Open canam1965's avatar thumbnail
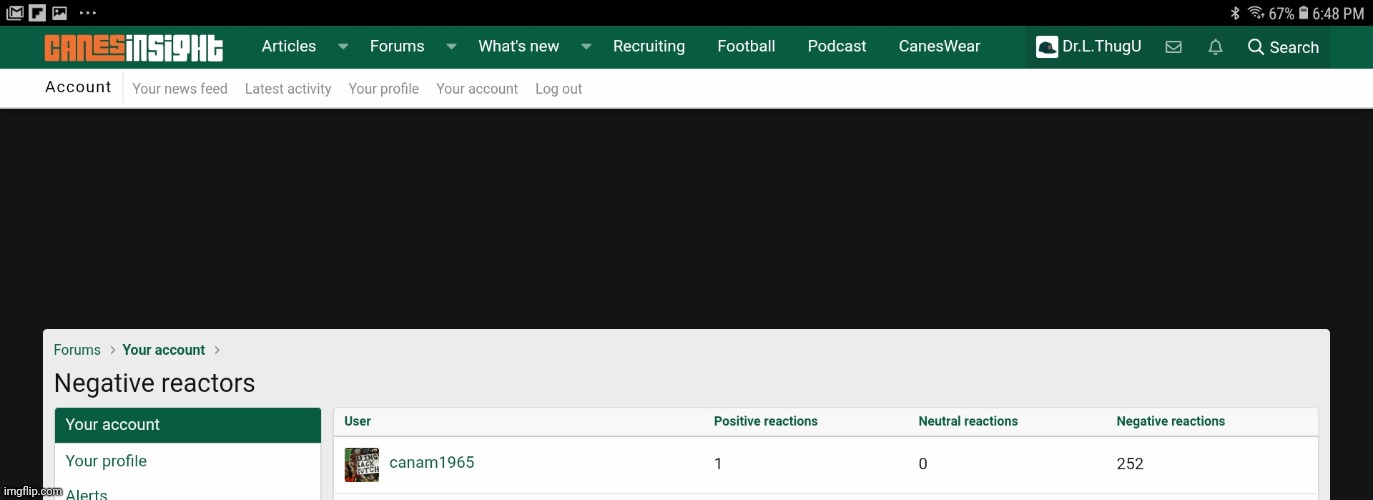This screenshot has width=1373, height=500. 362,464
